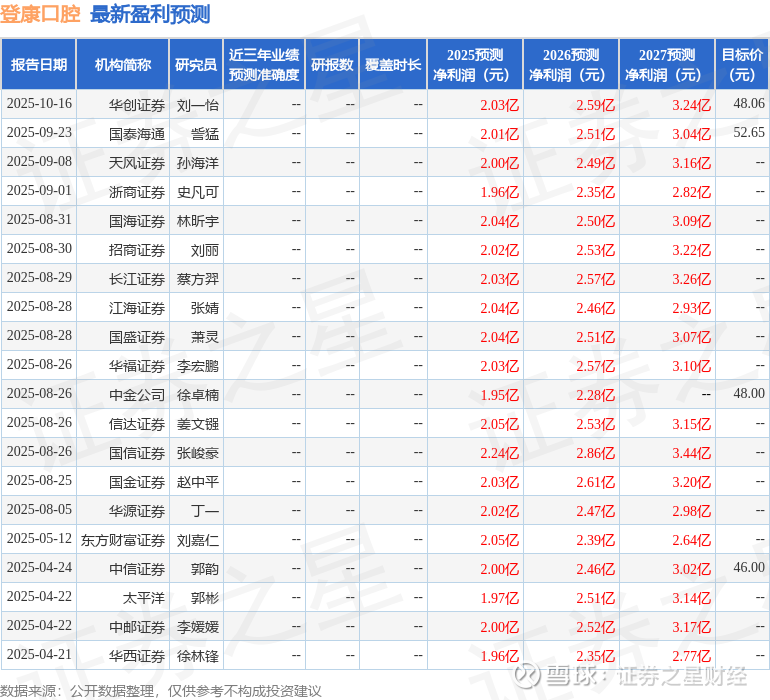Click the 研报数 column header
This screenshot has width=770, height=700.
pyautogui.click(x=332, y=64)
